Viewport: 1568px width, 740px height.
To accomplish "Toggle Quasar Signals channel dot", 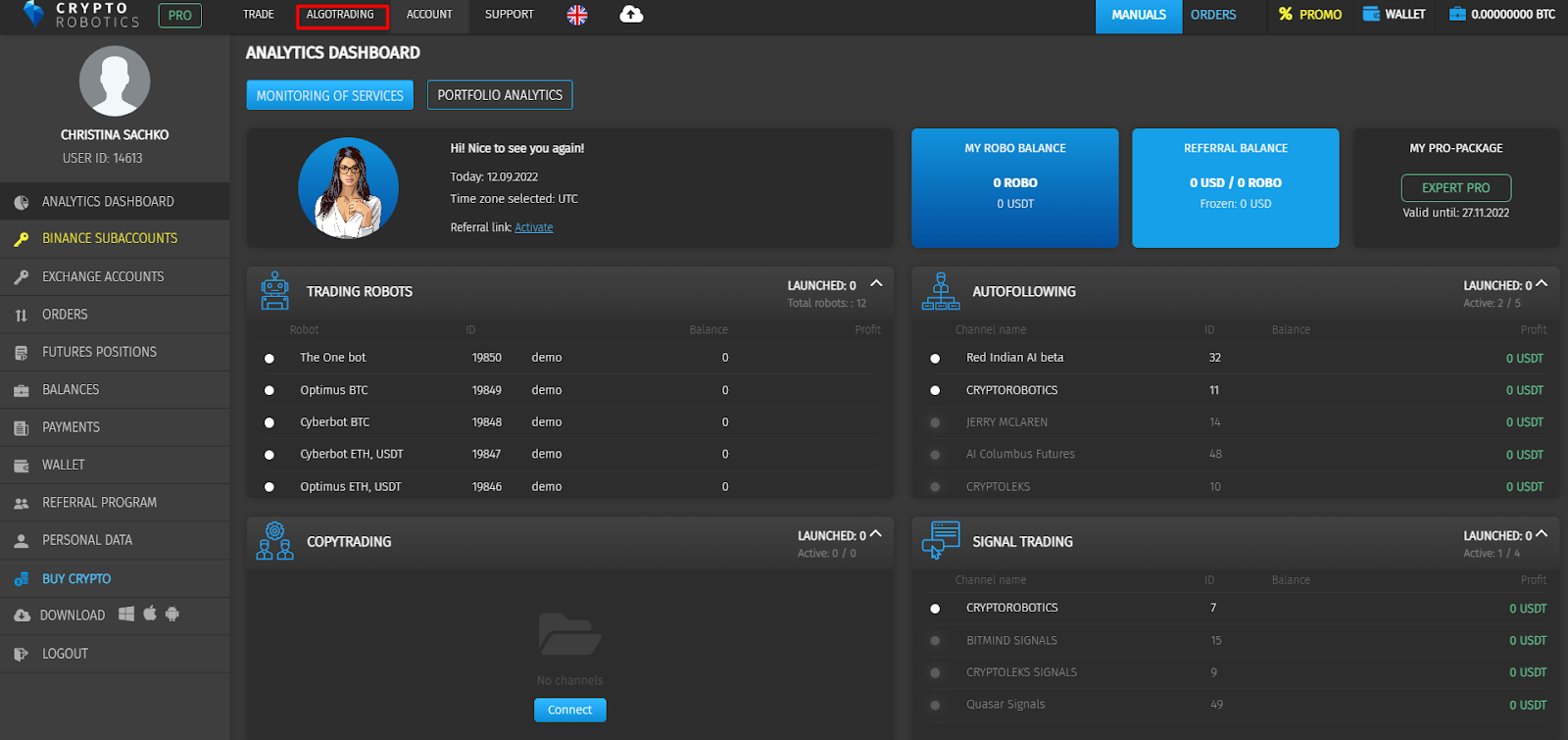I will [935, 705].
